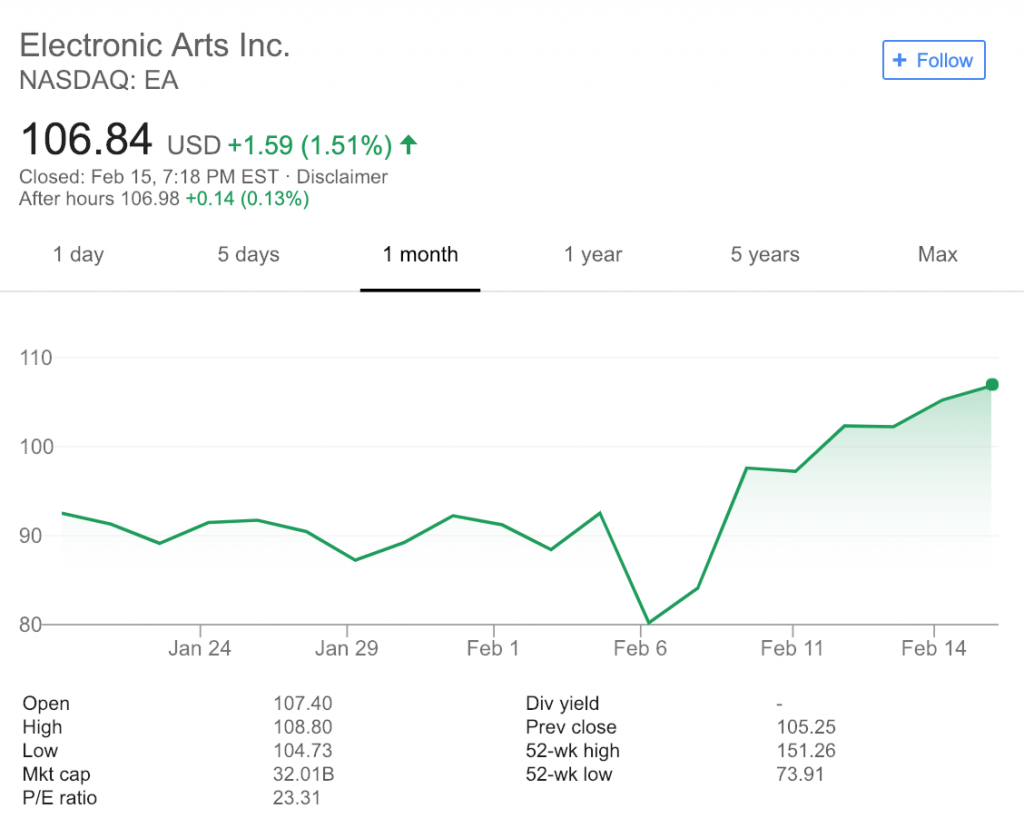Click the Div yield label

pyautogui.click(x=562, y=703)
